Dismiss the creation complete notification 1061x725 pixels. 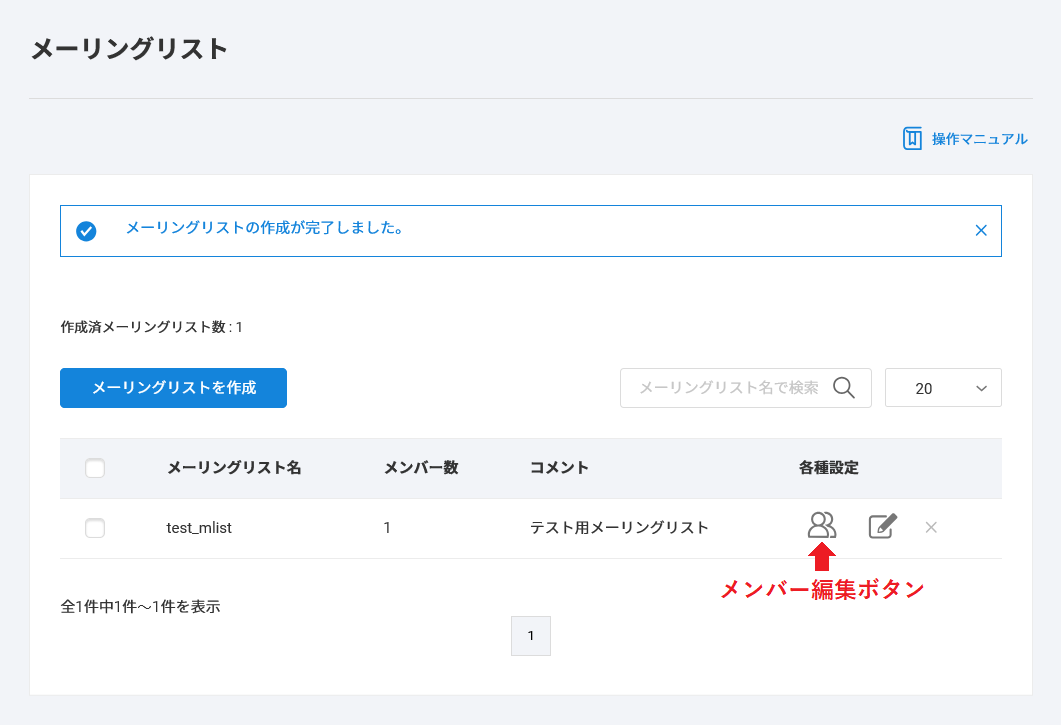pos(981,230)
